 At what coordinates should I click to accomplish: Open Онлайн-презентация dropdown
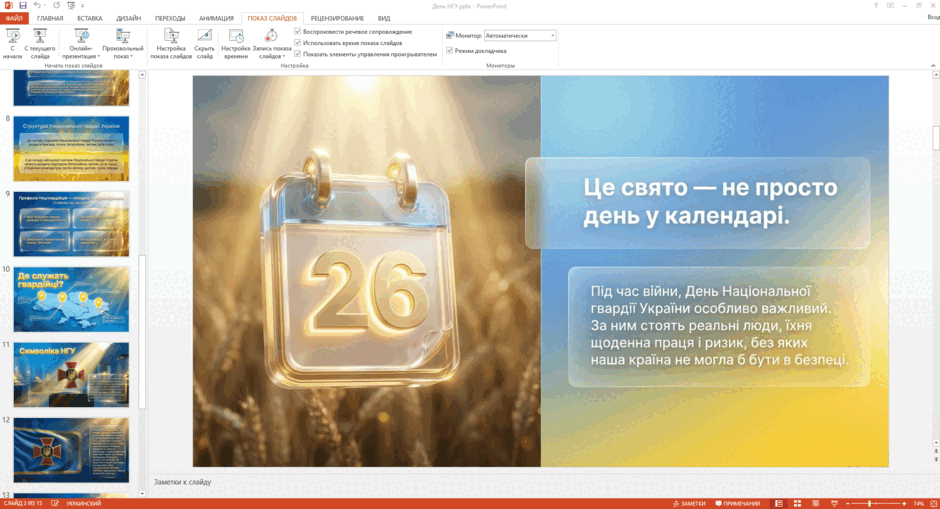81,44
